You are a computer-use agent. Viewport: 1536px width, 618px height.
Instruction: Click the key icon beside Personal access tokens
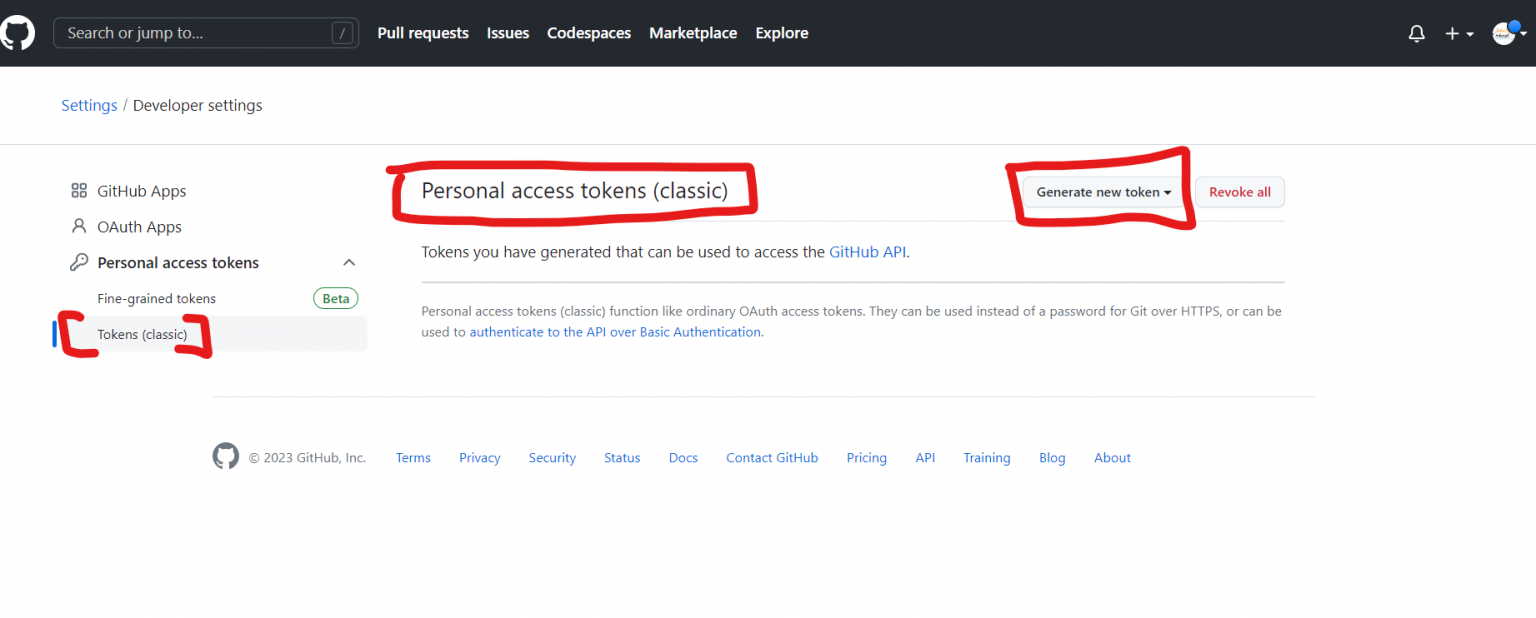[x=79, y=263]
